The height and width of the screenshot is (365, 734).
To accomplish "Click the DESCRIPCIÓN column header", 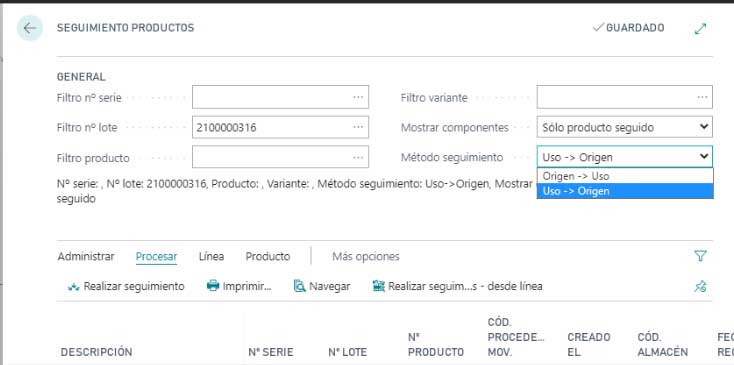I will pyautogui.click(x=96, y=352).
